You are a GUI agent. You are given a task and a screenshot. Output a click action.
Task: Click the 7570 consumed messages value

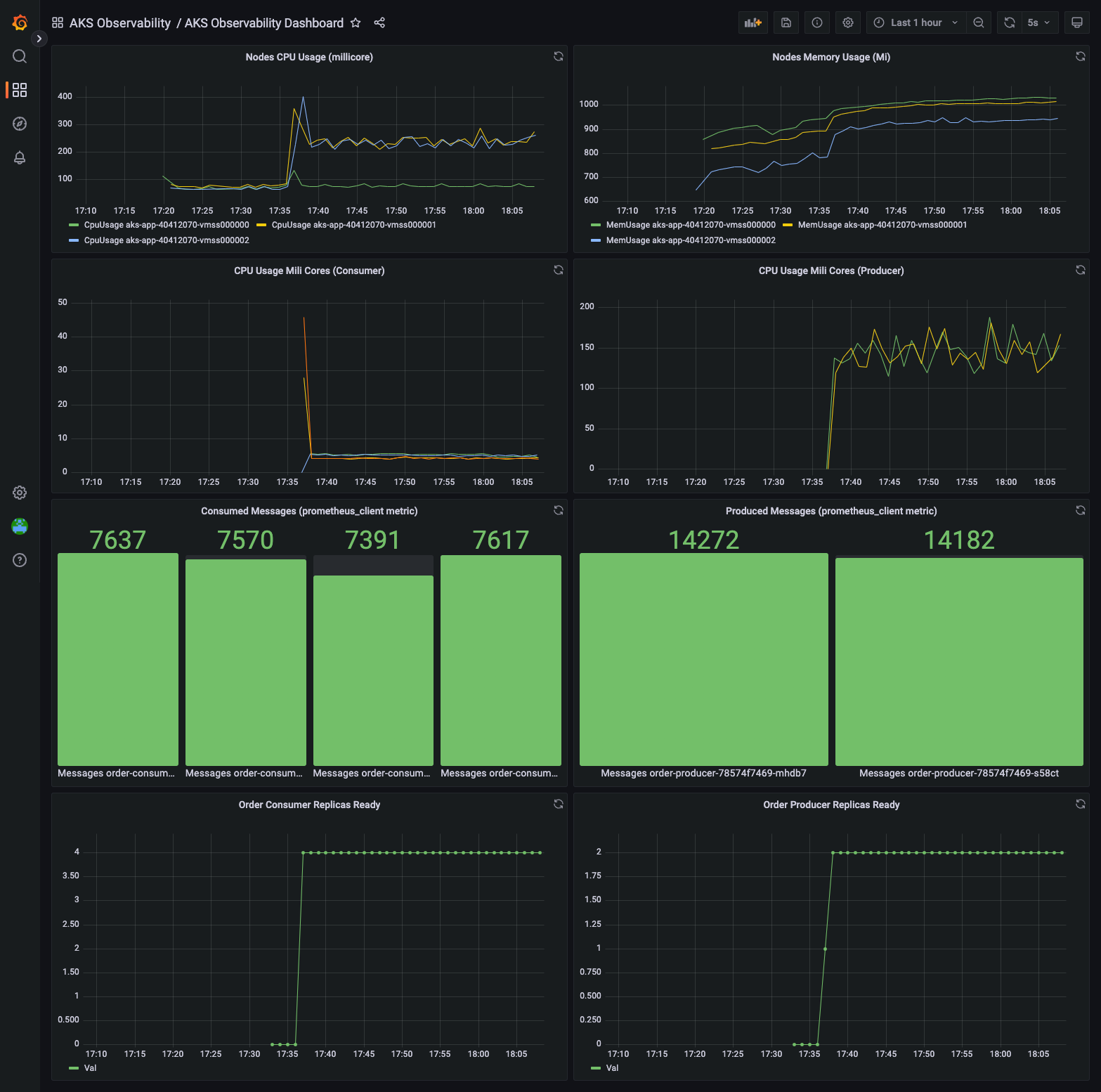coord(245,540)
